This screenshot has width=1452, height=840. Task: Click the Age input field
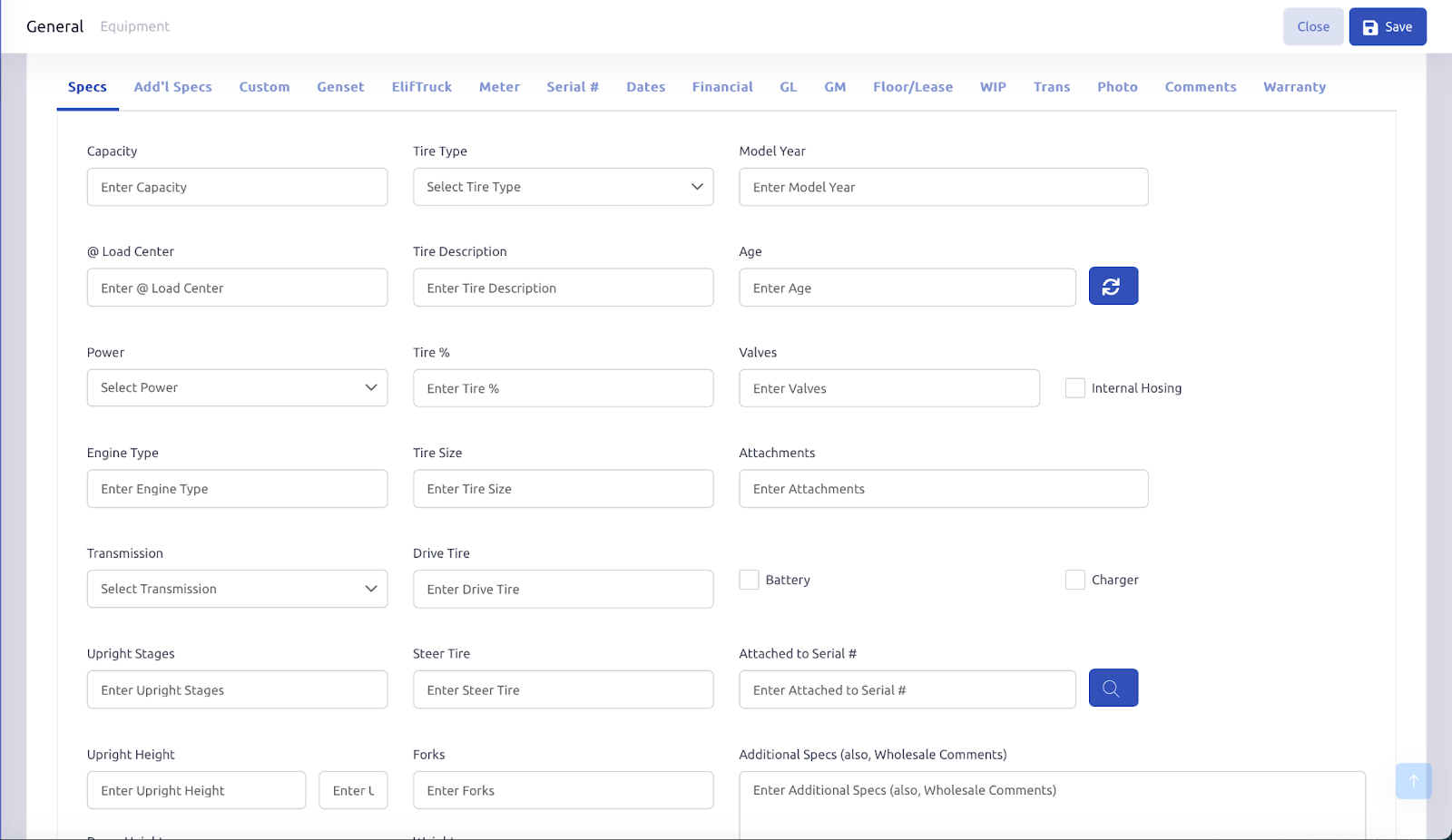[907, 288]
